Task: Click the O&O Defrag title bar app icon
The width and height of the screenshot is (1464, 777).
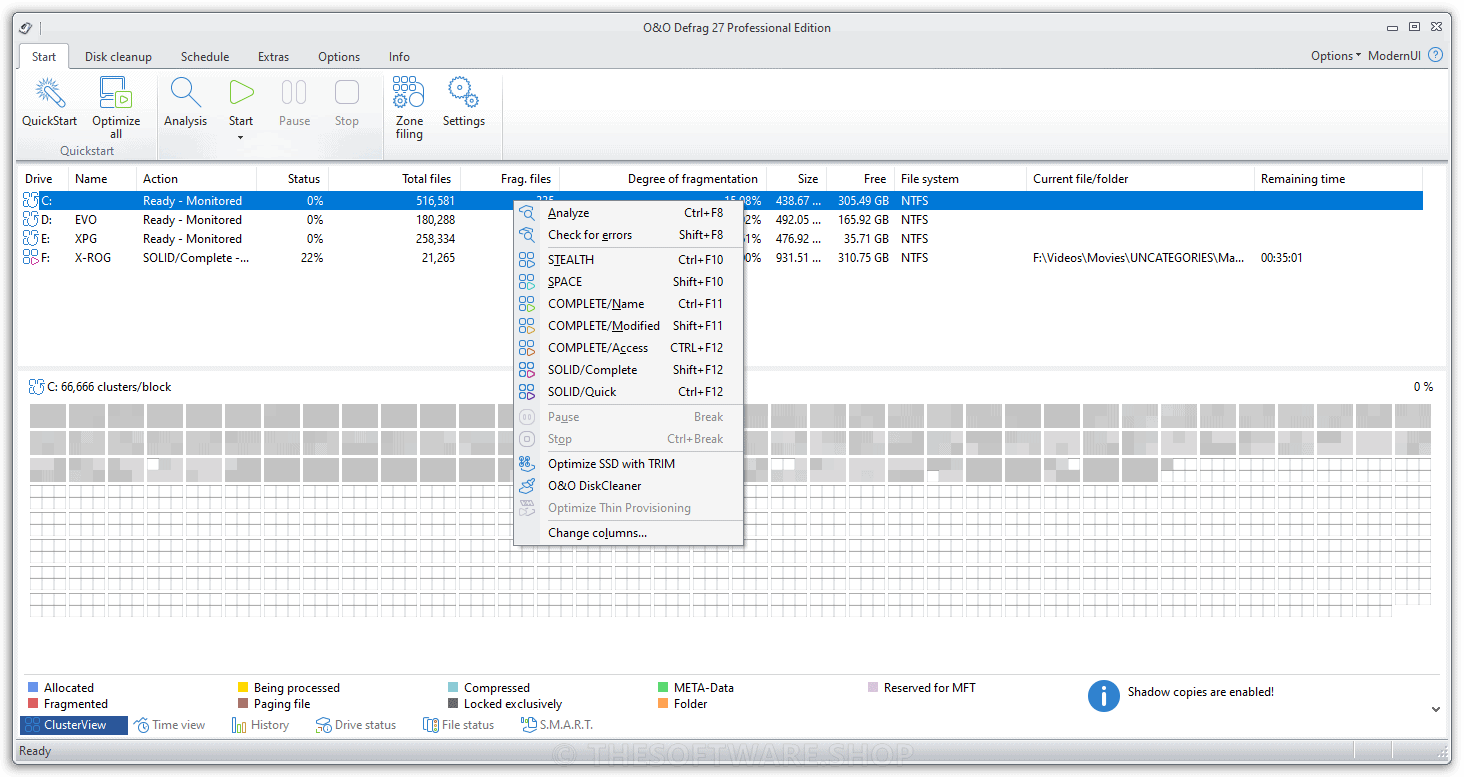Action: tap(26, 28)
